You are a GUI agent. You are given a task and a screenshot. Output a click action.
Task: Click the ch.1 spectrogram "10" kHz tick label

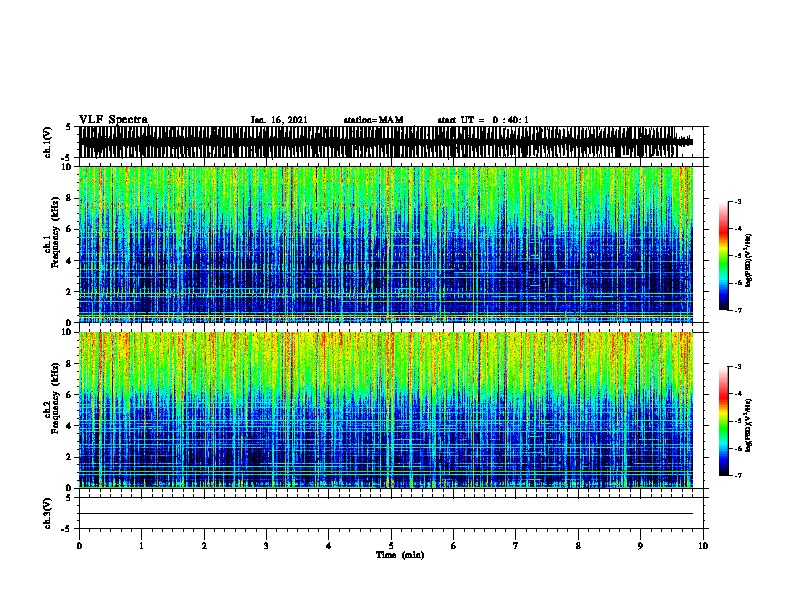pos(68,167)
